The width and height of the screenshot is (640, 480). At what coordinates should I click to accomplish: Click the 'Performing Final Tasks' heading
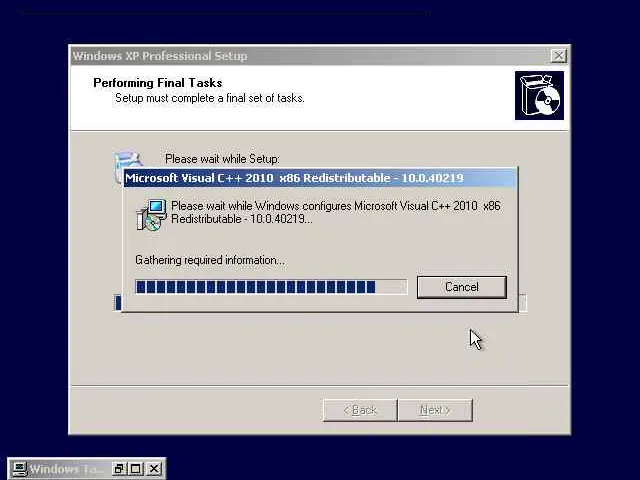pos(158,83)
